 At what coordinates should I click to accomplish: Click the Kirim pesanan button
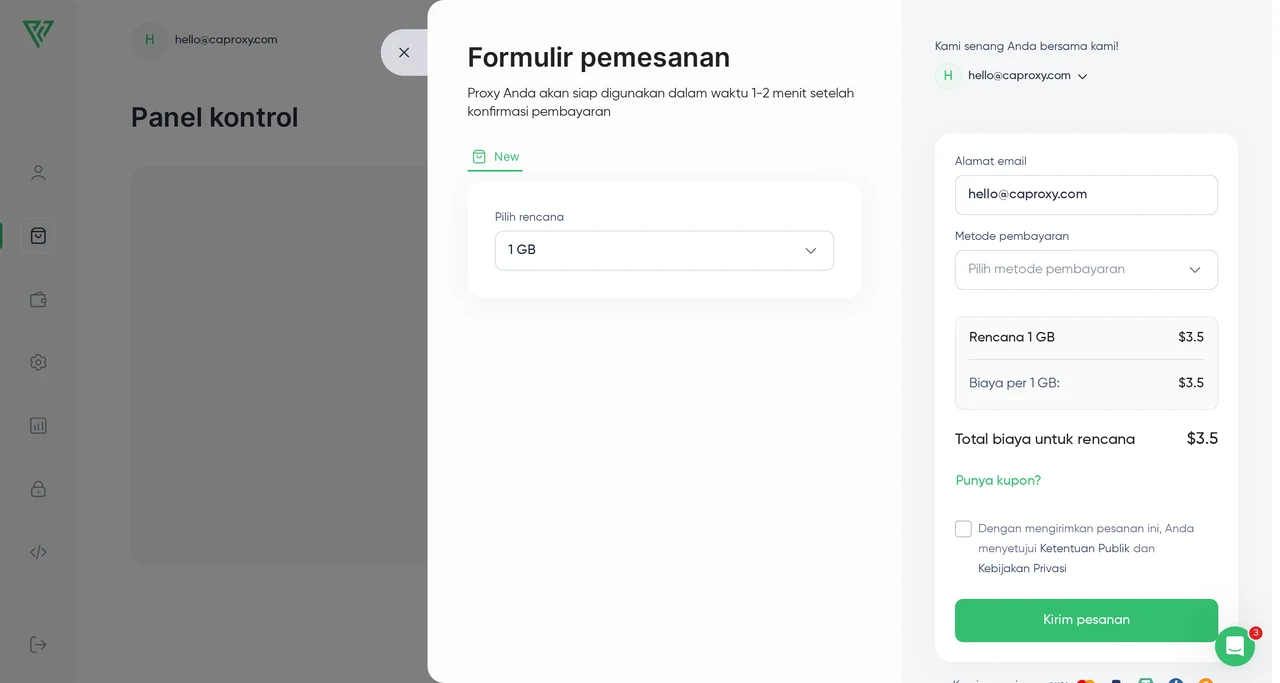1086,620
